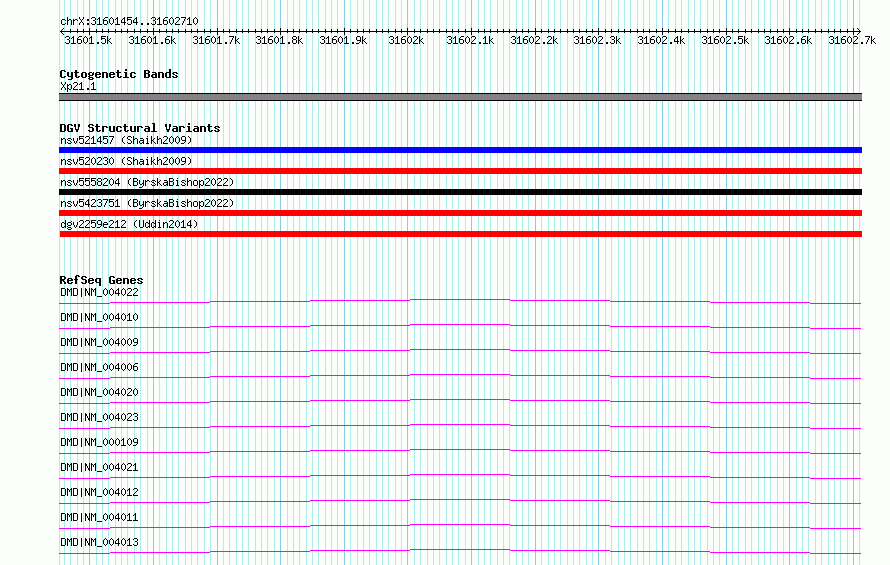The width and height of the screenshot is (890, 565).
Task: Click the 31601.6k ruler label
Action: [x=152, y=40]
